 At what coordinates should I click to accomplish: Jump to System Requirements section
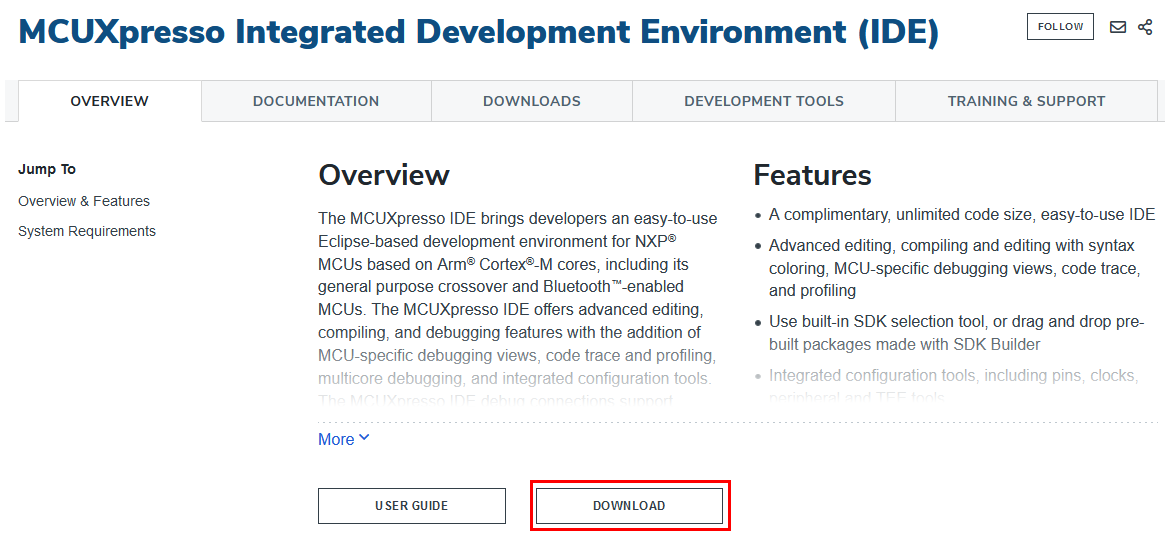point(87,231)
